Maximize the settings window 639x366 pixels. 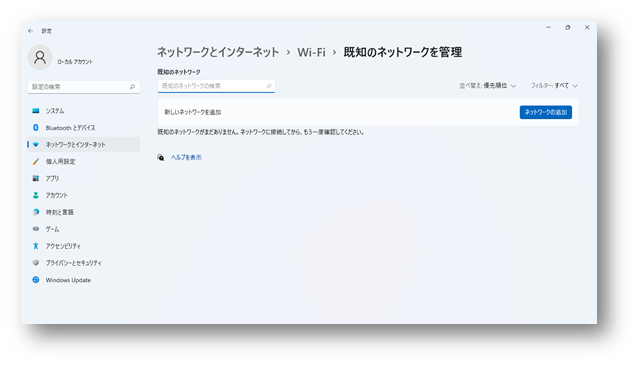pos(568,27)
